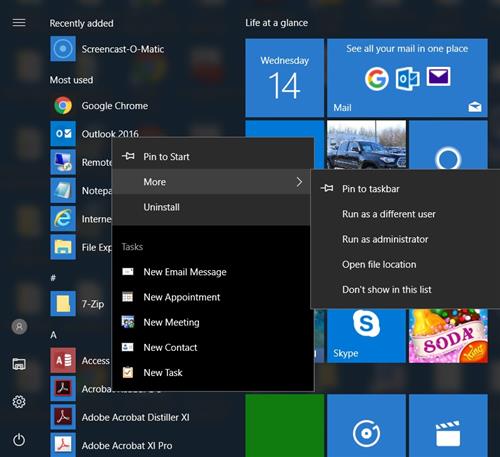500x457 pixels.
Task: Click the Access label
Action: click(96, 361)
